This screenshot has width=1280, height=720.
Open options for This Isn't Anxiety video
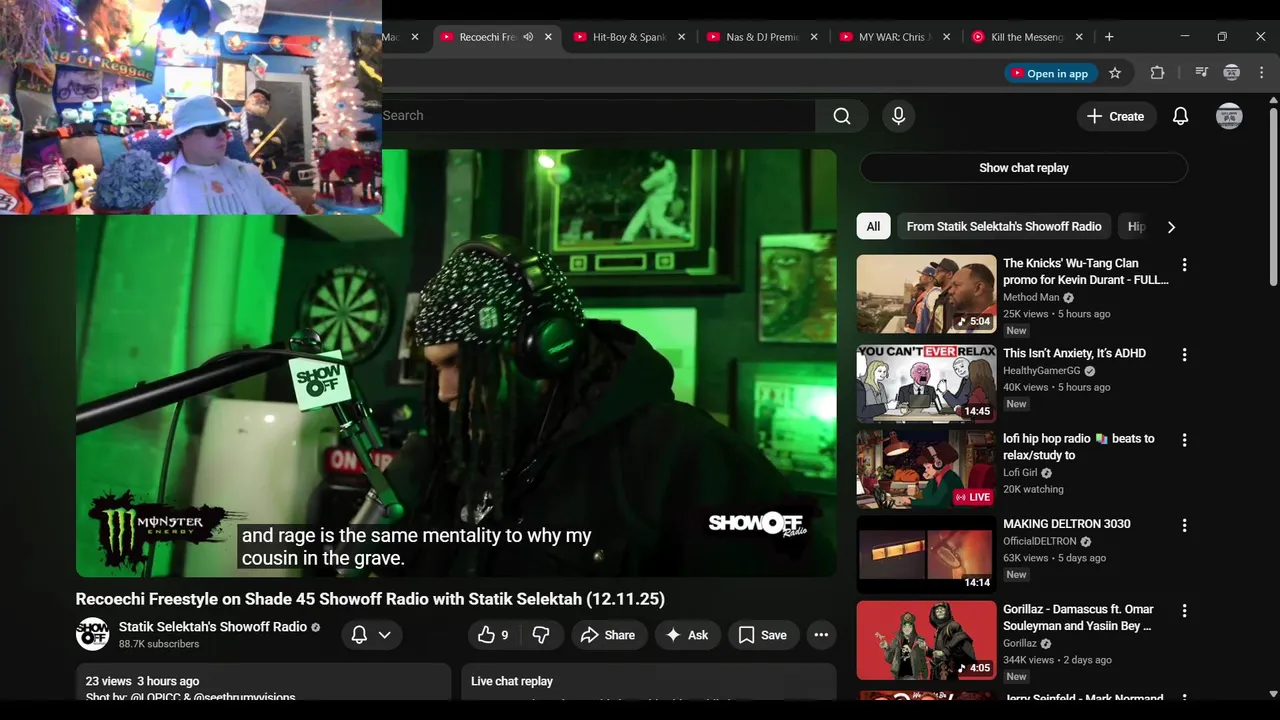click(1184, 355)
